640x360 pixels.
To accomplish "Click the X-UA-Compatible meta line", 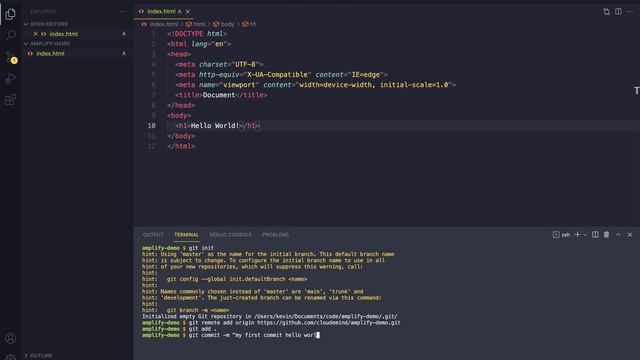I will [281, 75].
